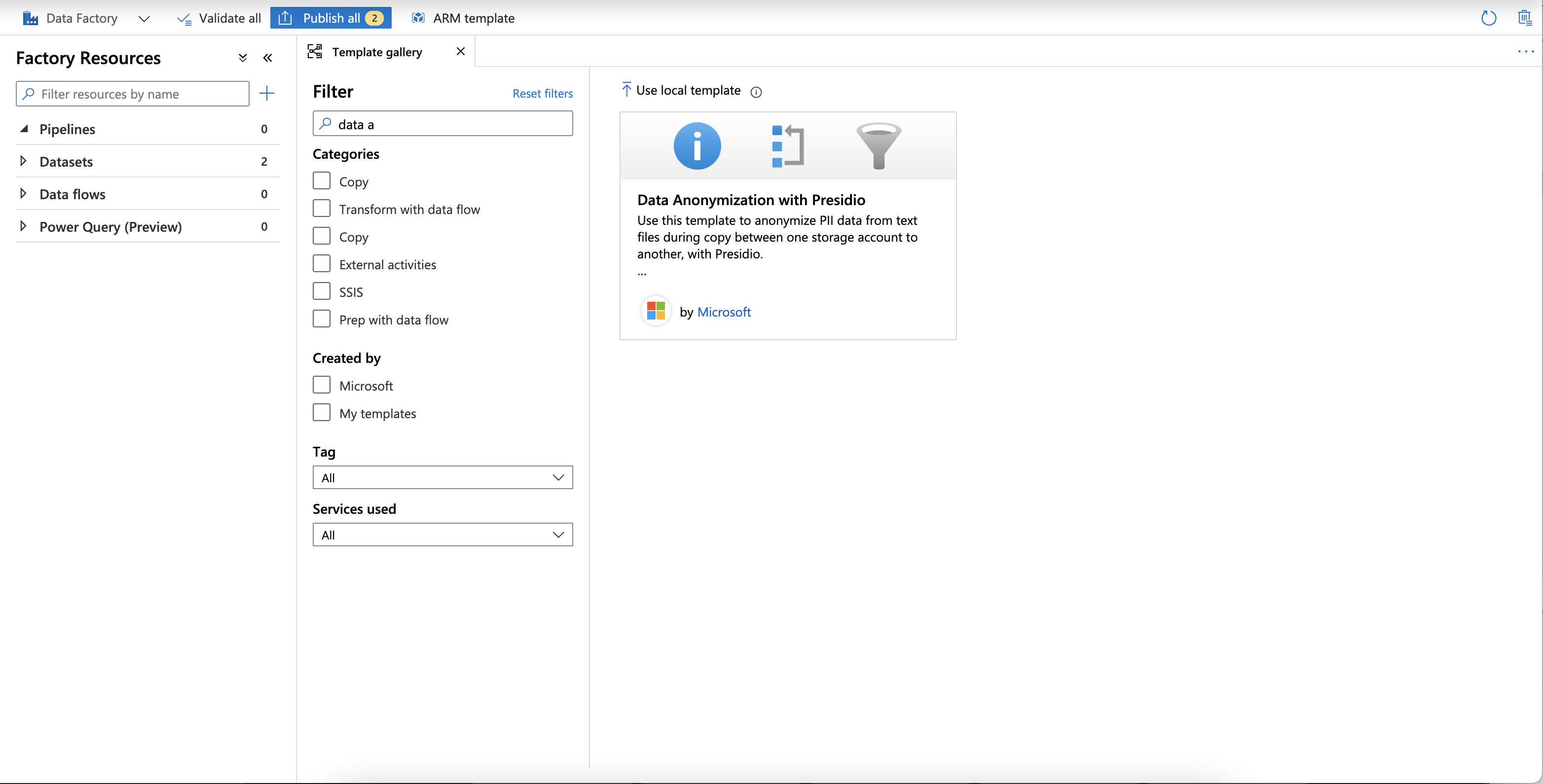Click the refresh icon in the top bar
The image size is (1543, 784).
(x=1489, y=18)
